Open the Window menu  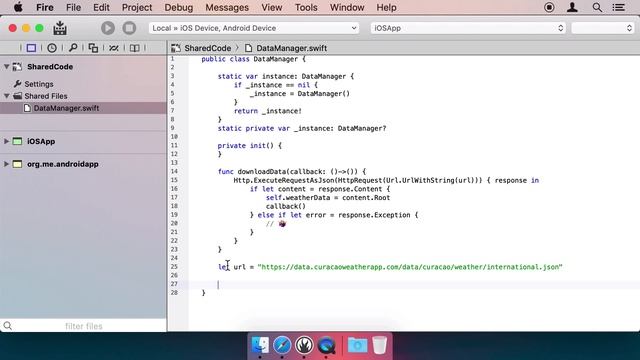(x=347, y=7)
